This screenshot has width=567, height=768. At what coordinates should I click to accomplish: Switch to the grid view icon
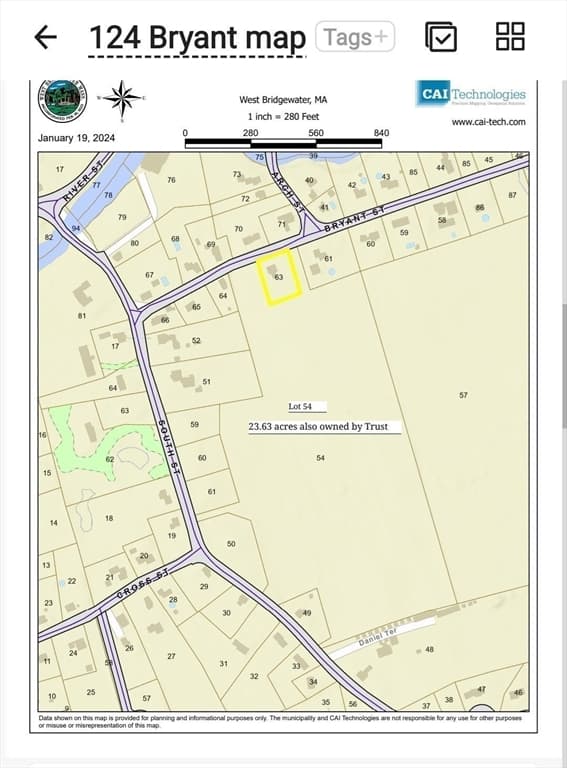point(510,36)
